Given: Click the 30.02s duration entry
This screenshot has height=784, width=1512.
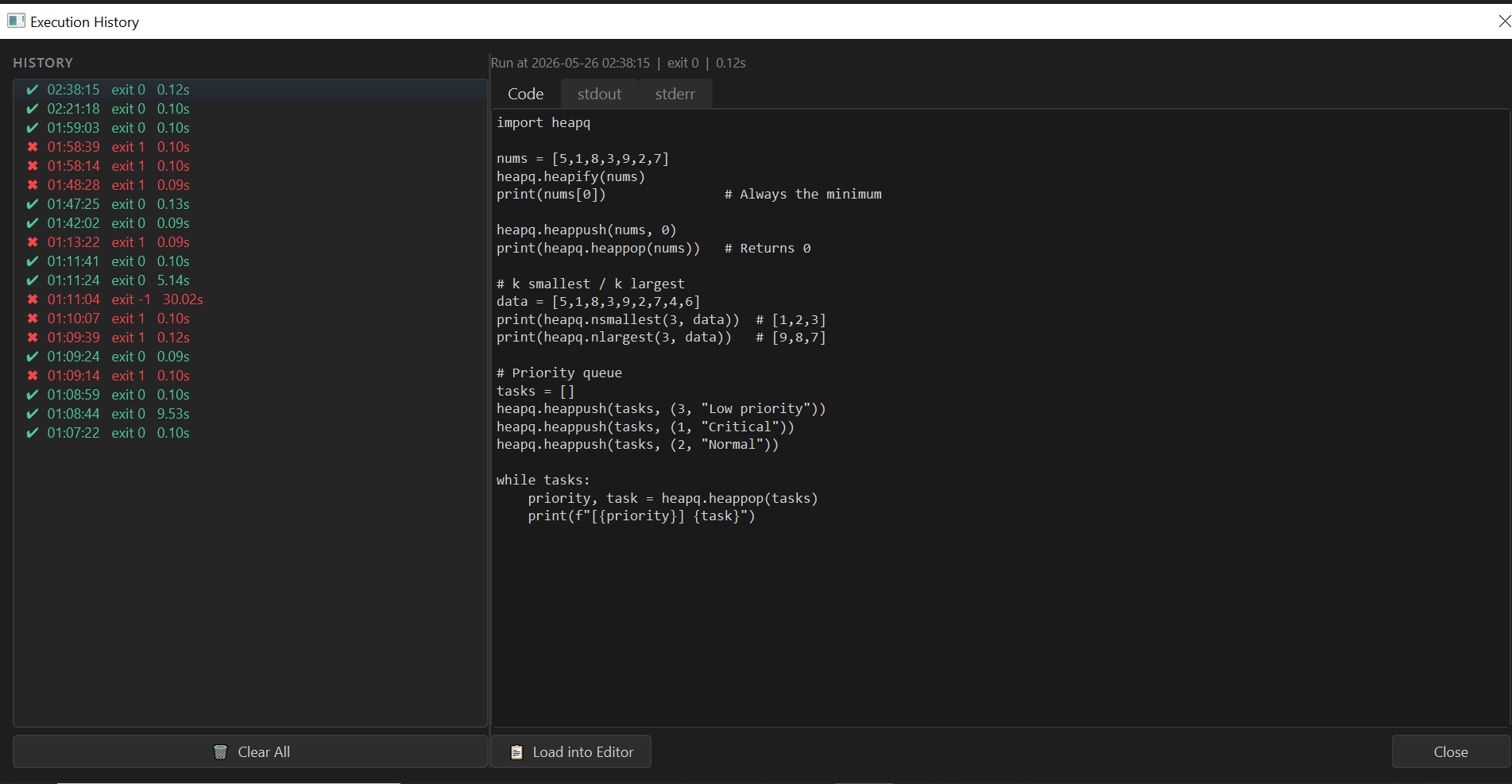Looking at the screenshot, I should coord(183,299).
